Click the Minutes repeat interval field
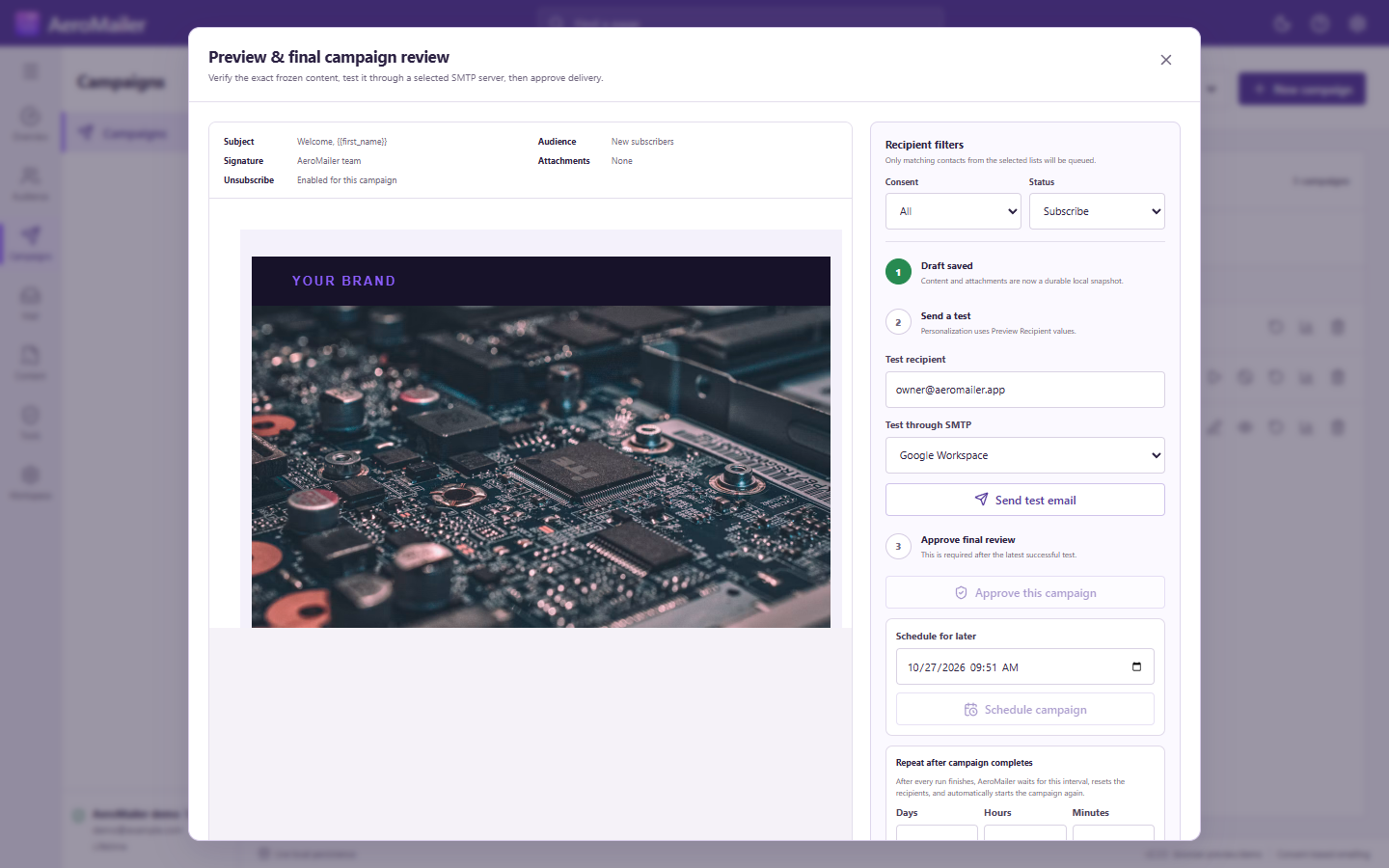This screenshot has width=1389, height=868. coord(1113,832)
